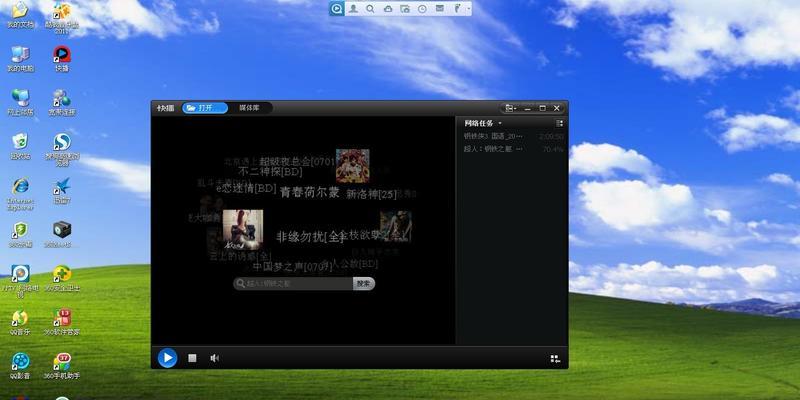The width and height of the screenshot is (800, 400).
Task: Open the 超级夜总会[0701] recommendation
Action: [x=297, y=162]
